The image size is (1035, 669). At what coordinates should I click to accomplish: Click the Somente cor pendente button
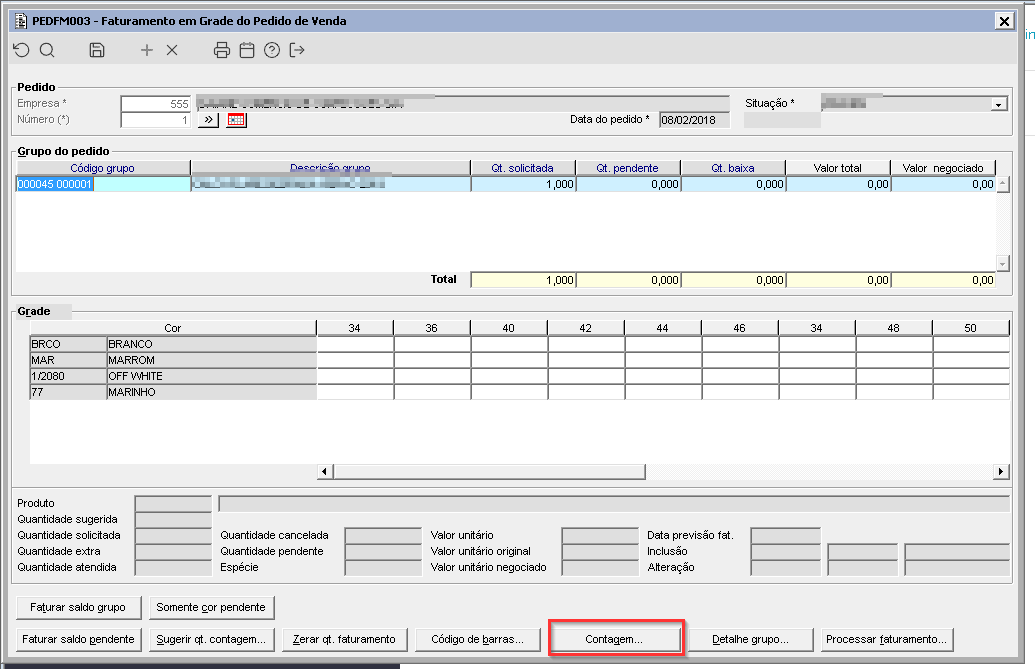[x=211, y=608]
